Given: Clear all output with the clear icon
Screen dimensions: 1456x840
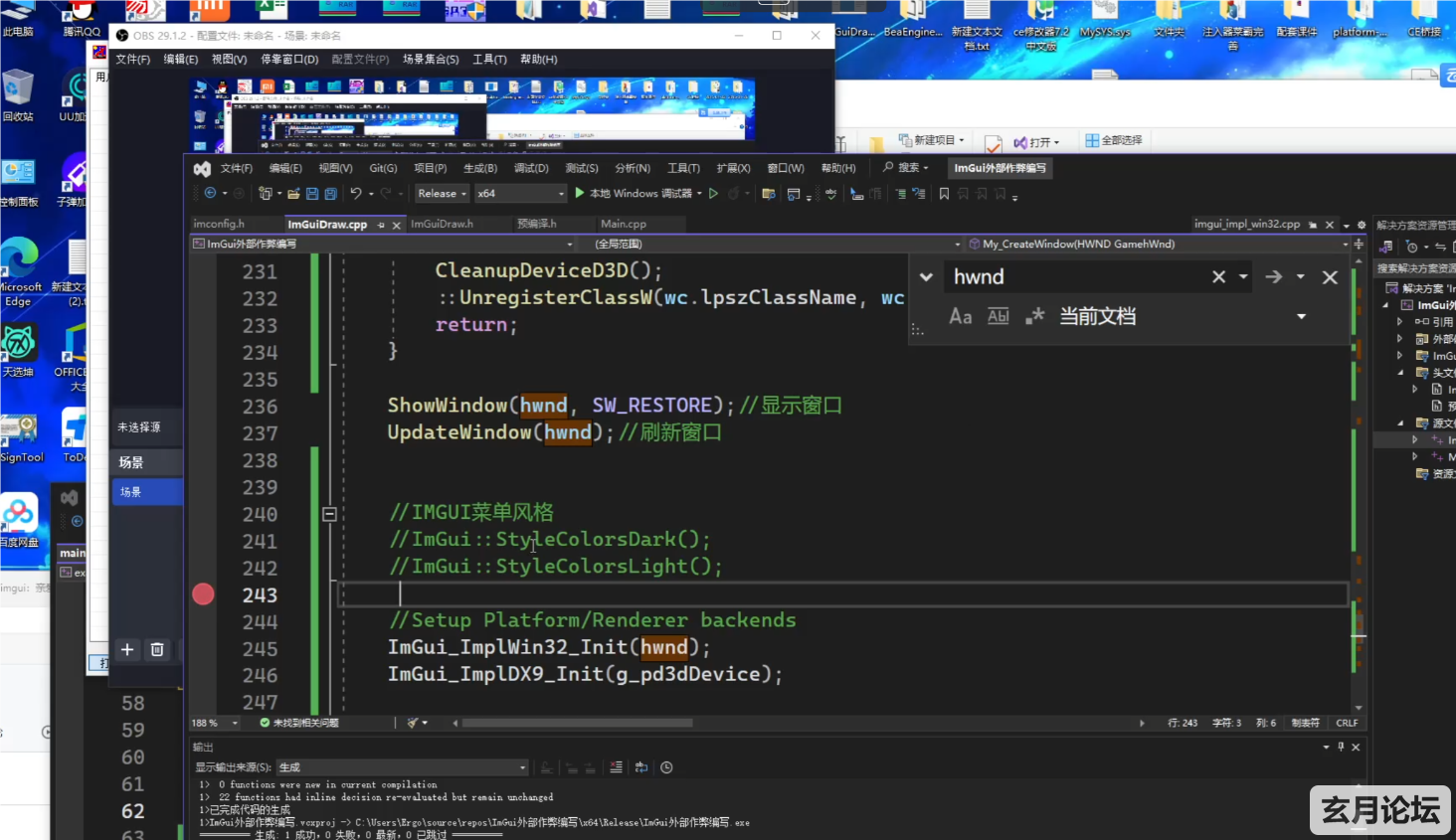Looking at the screenshot, I should click(616, 767).
